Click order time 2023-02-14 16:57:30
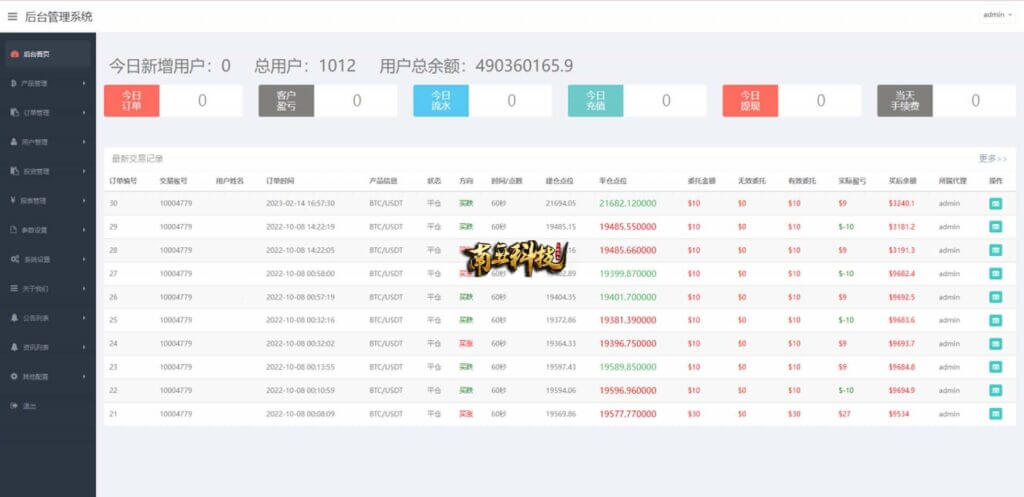Image resolution: width=1024 pixels, height=497 pixels. point(300,204)
